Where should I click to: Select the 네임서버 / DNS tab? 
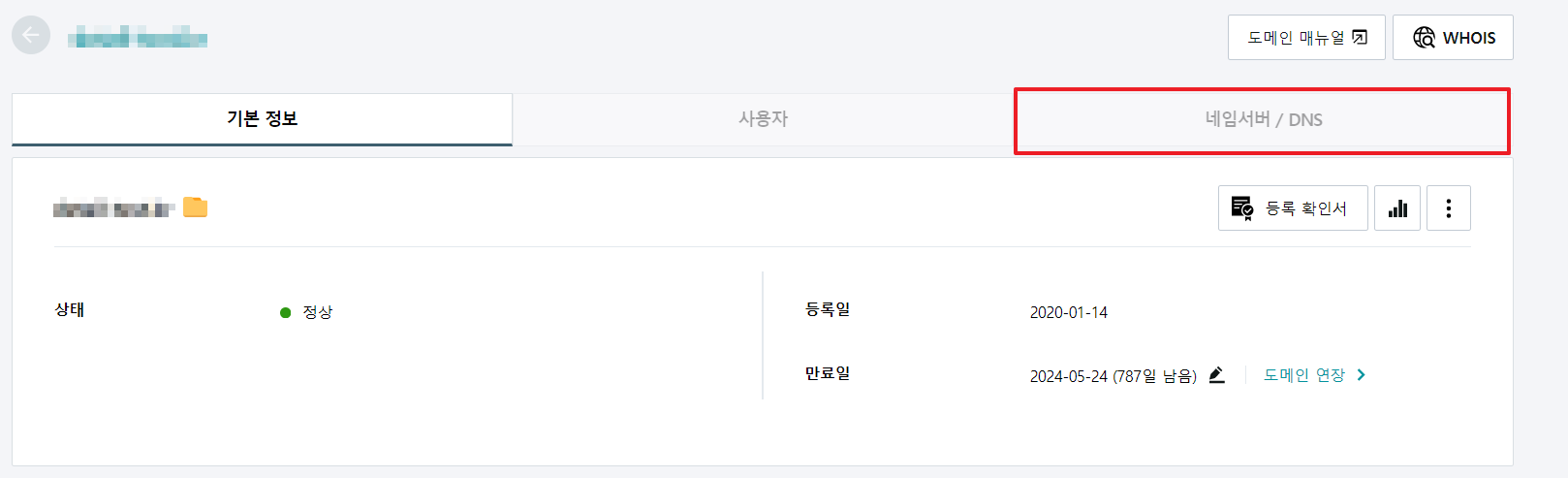1263,120
